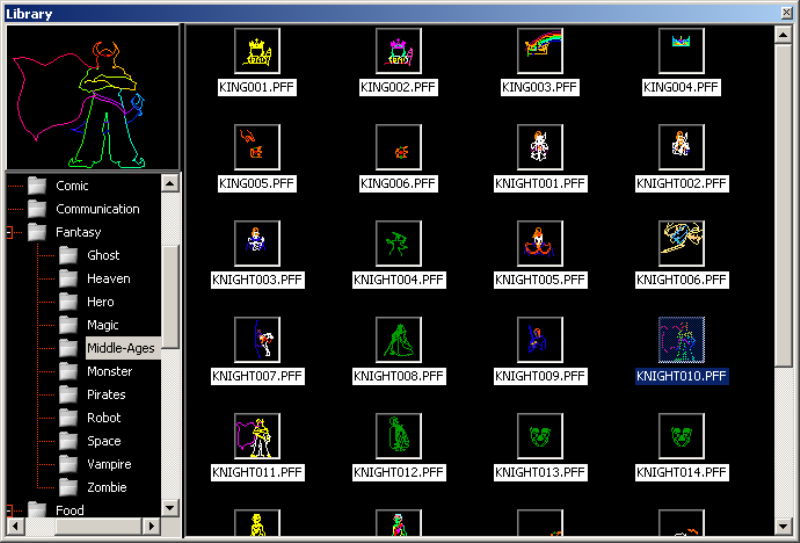This screenshot has height=543, width=800.
Task: Select the KNIGHT005.PFF thumbnail
Action: pos(540,243)
